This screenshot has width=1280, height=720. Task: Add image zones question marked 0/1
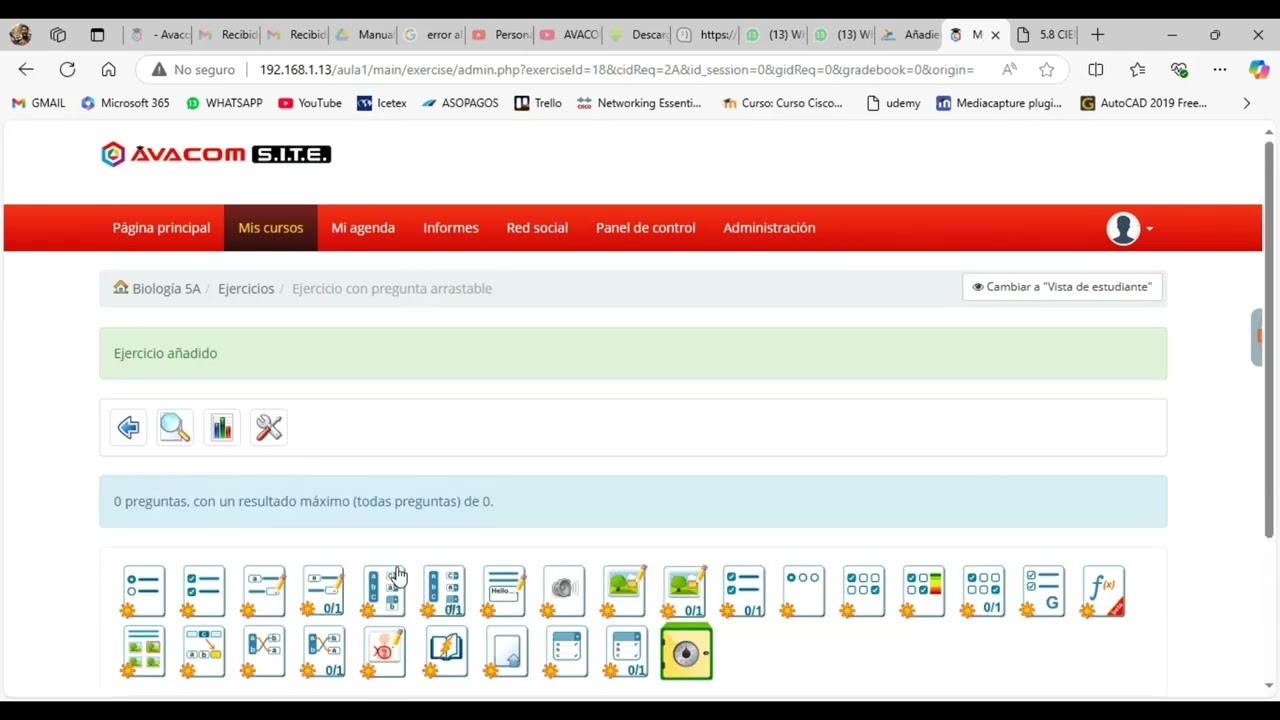[684, 591]
